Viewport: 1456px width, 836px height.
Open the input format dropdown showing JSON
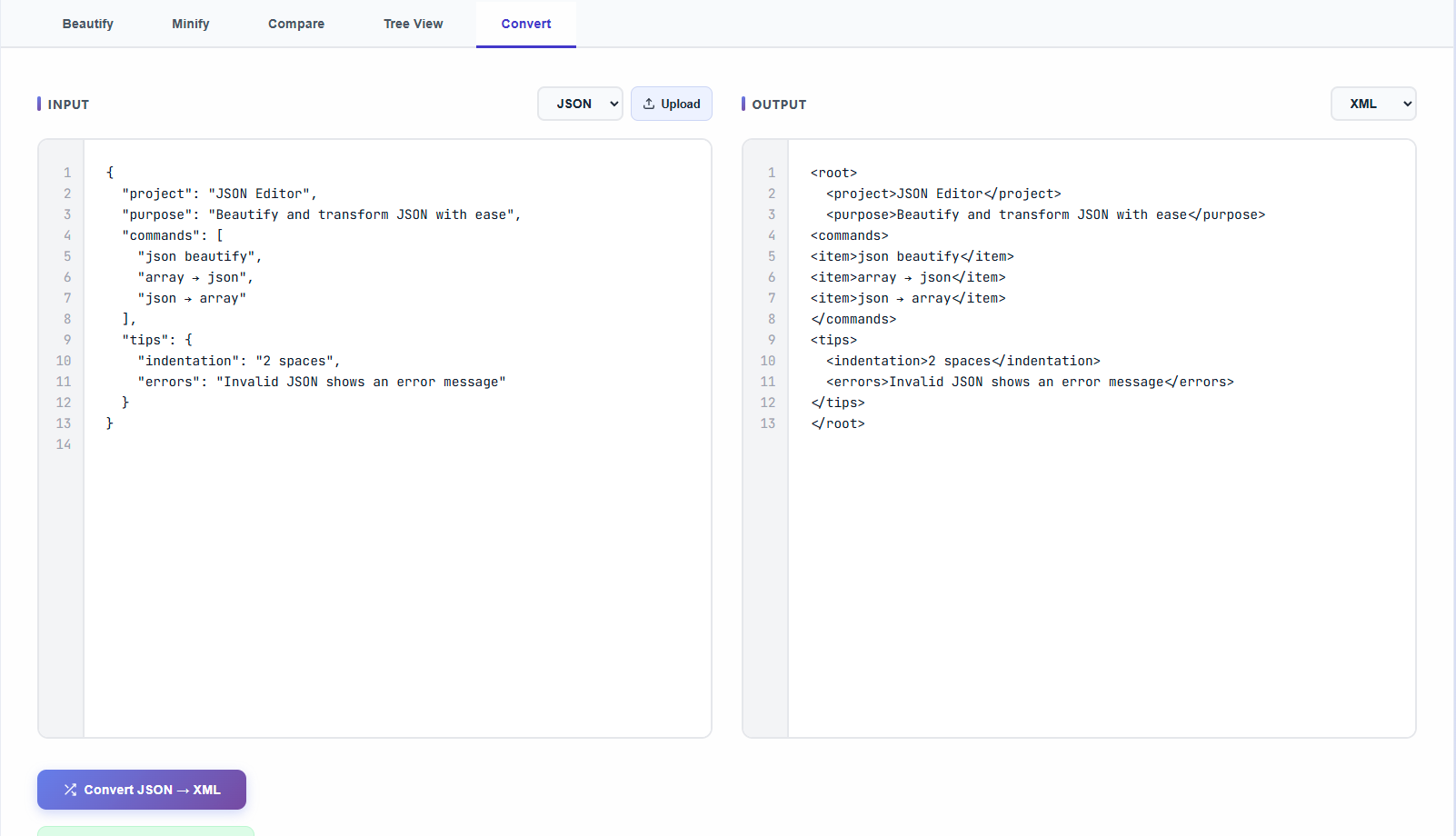click(580, 103)
